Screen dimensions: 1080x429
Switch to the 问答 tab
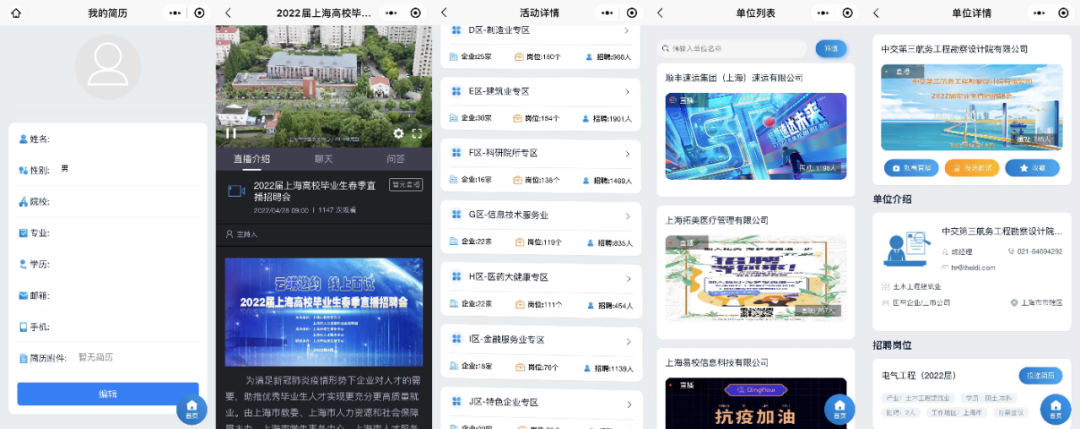point(395,159)
